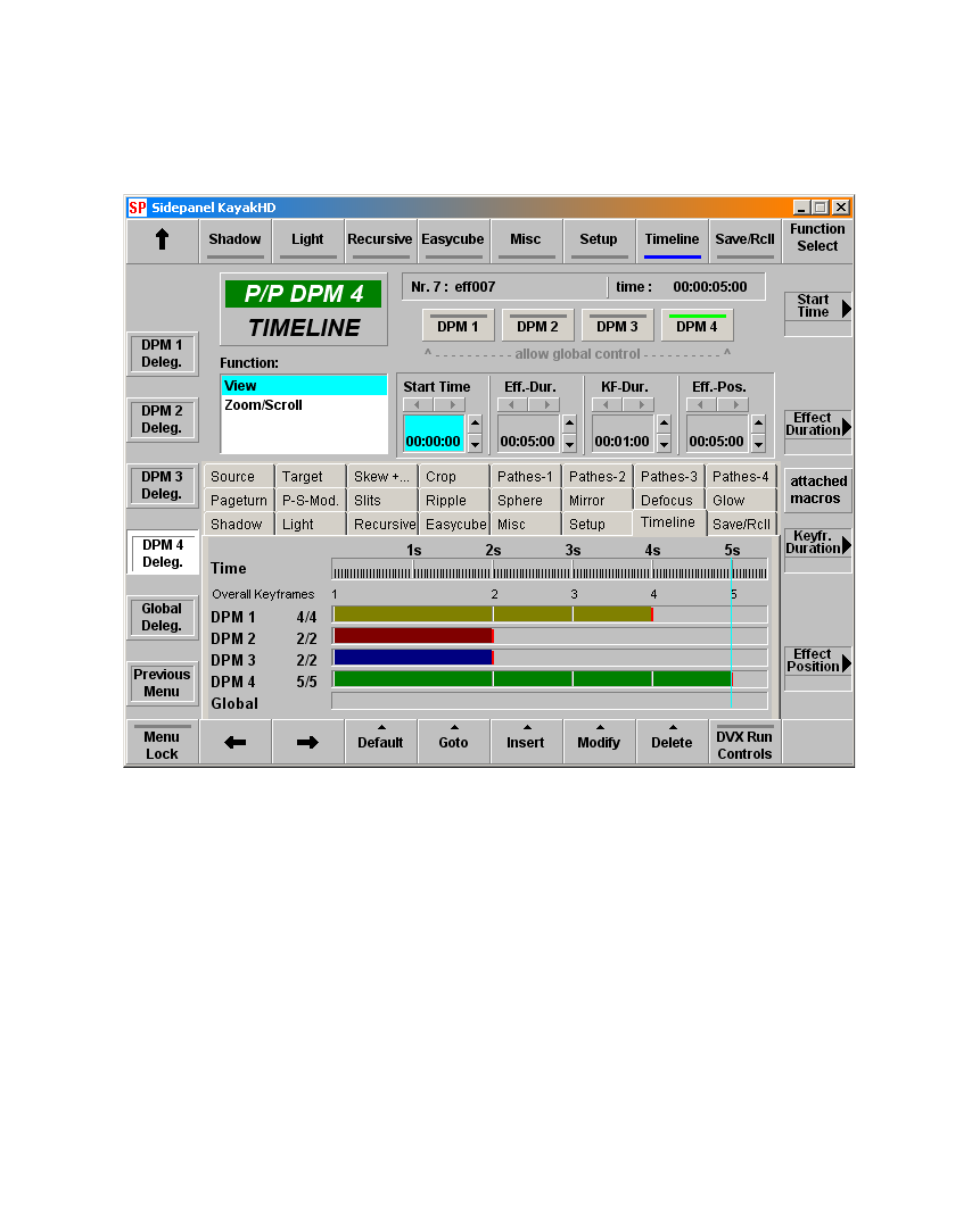Open the Pathes-1 tab
Screen dimensions: 954x1227
click(526, 477)
